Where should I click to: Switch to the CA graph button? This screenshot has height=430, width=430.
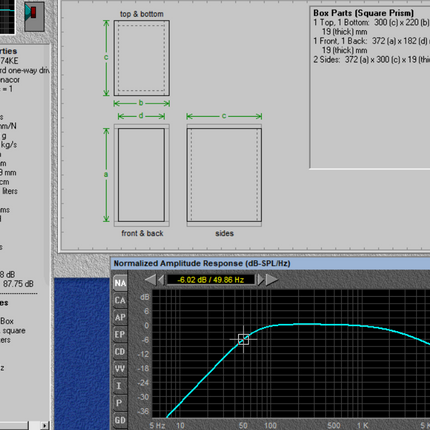point(120,300)
